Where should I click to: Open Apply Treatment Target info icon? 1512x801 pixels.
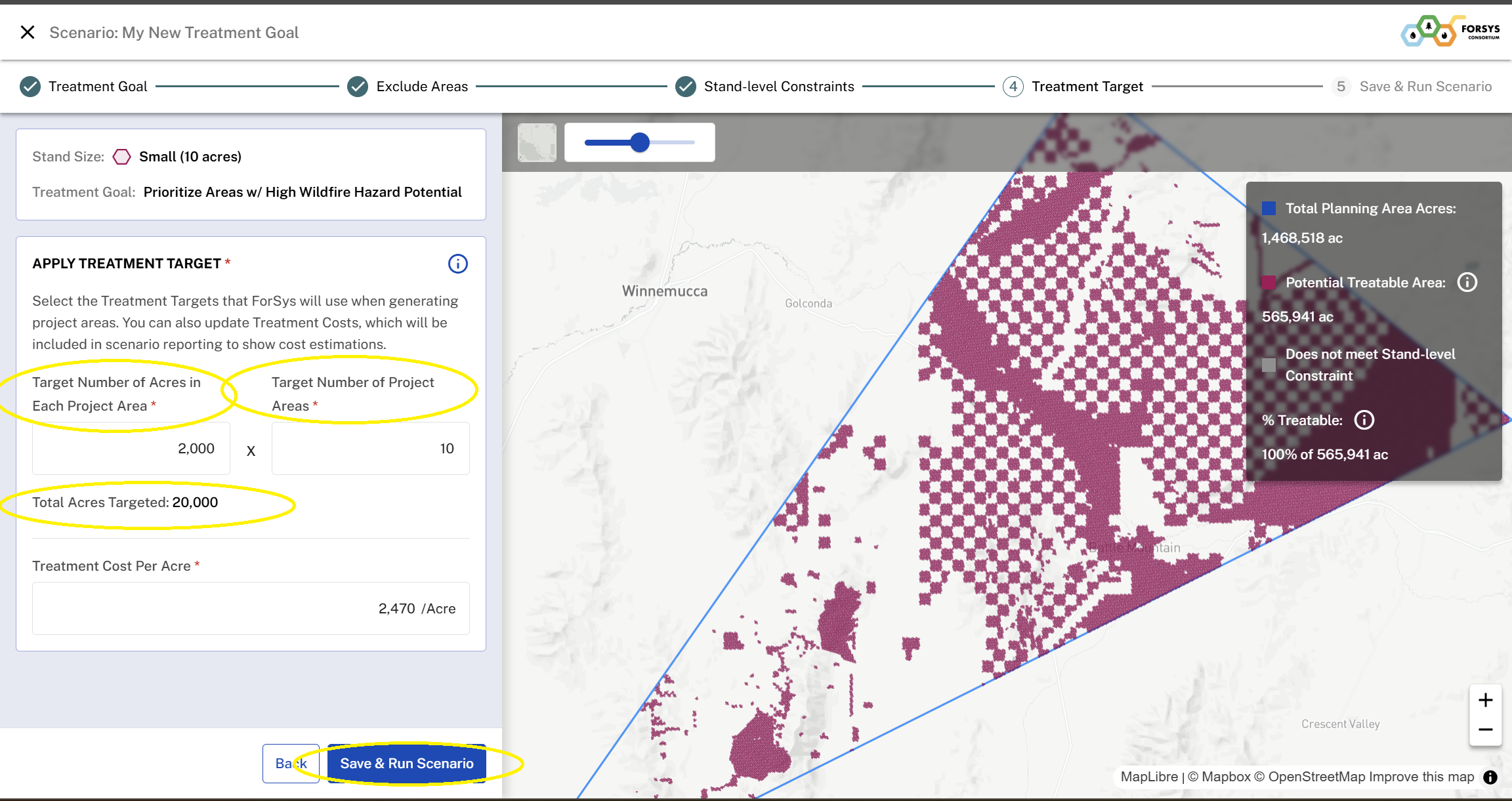457,264
